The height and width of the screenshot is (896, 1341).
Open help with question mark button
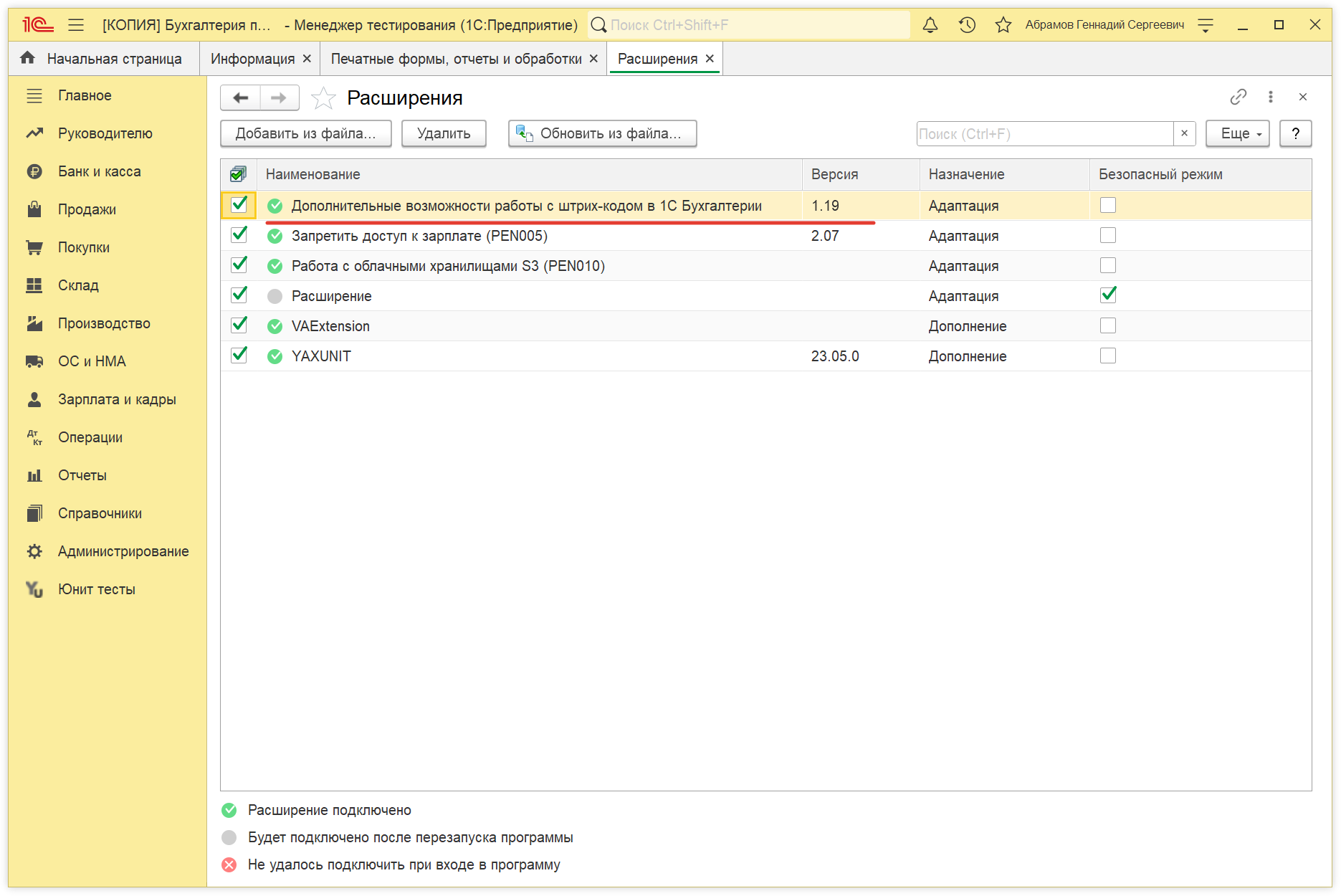pyautogui.click(x=1295, y=133)
